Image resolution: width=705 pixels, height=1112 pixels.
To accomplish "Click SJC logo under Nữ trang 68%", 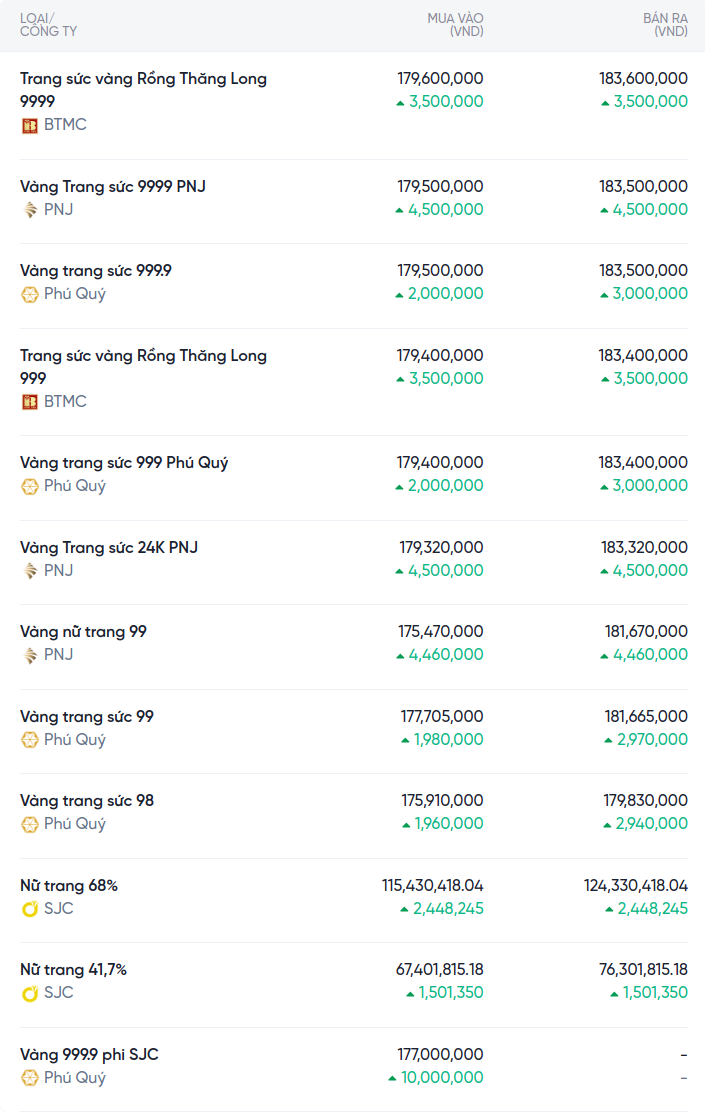I will pos(30,909).
